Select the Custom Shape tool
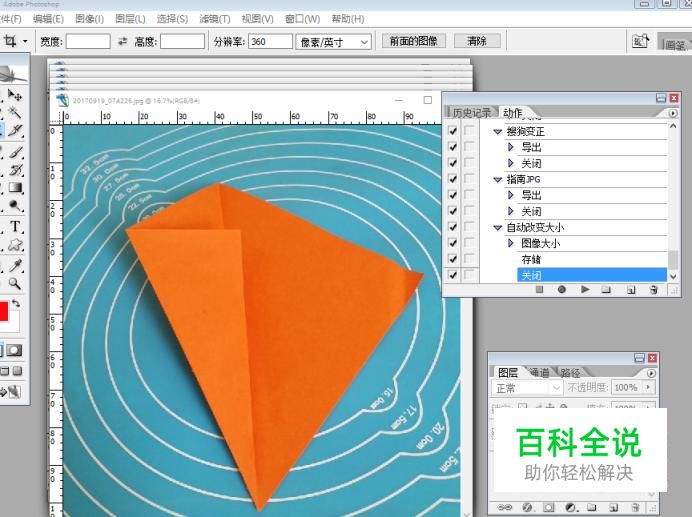Image resolution: width=692 pixels, height=517 pixels. (x=15, y=245)
